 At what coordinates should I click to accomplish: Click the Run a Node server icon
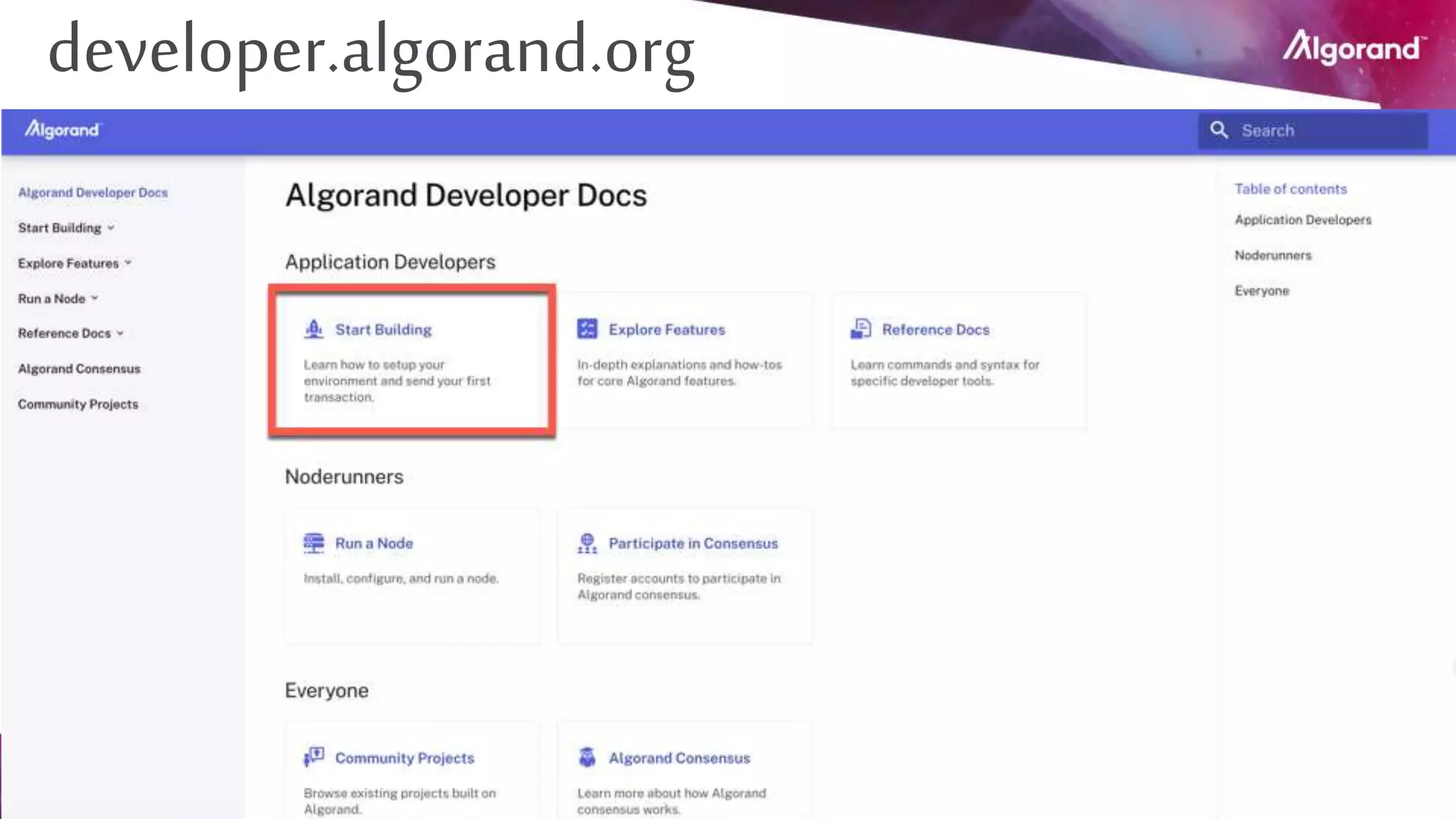point(314,543)
